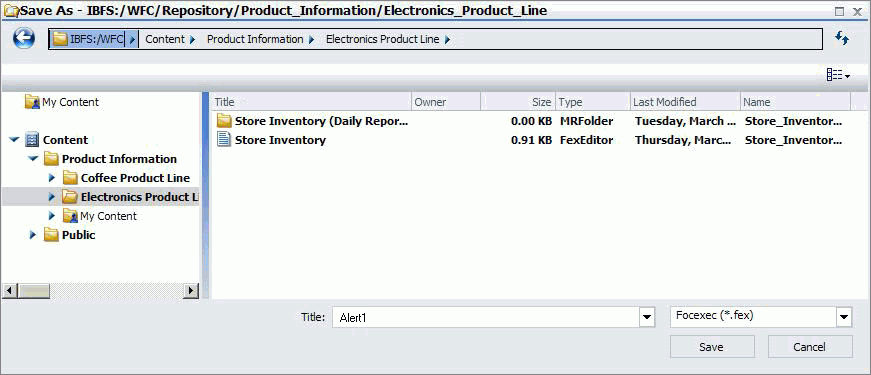Expand the Public folder node
The width and height of the screenshot is (871, 375).
33,235
